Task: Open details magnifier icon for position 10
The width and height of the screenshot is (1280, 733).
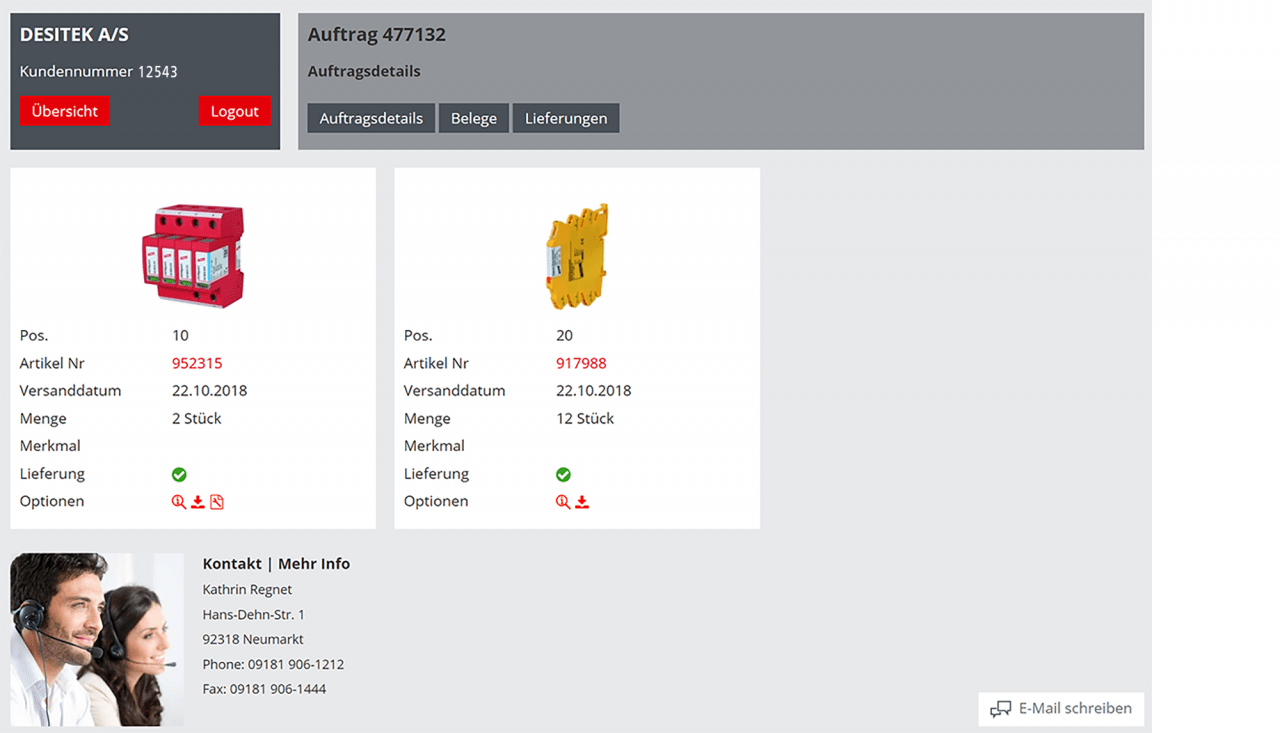Action: click(179, 502)
